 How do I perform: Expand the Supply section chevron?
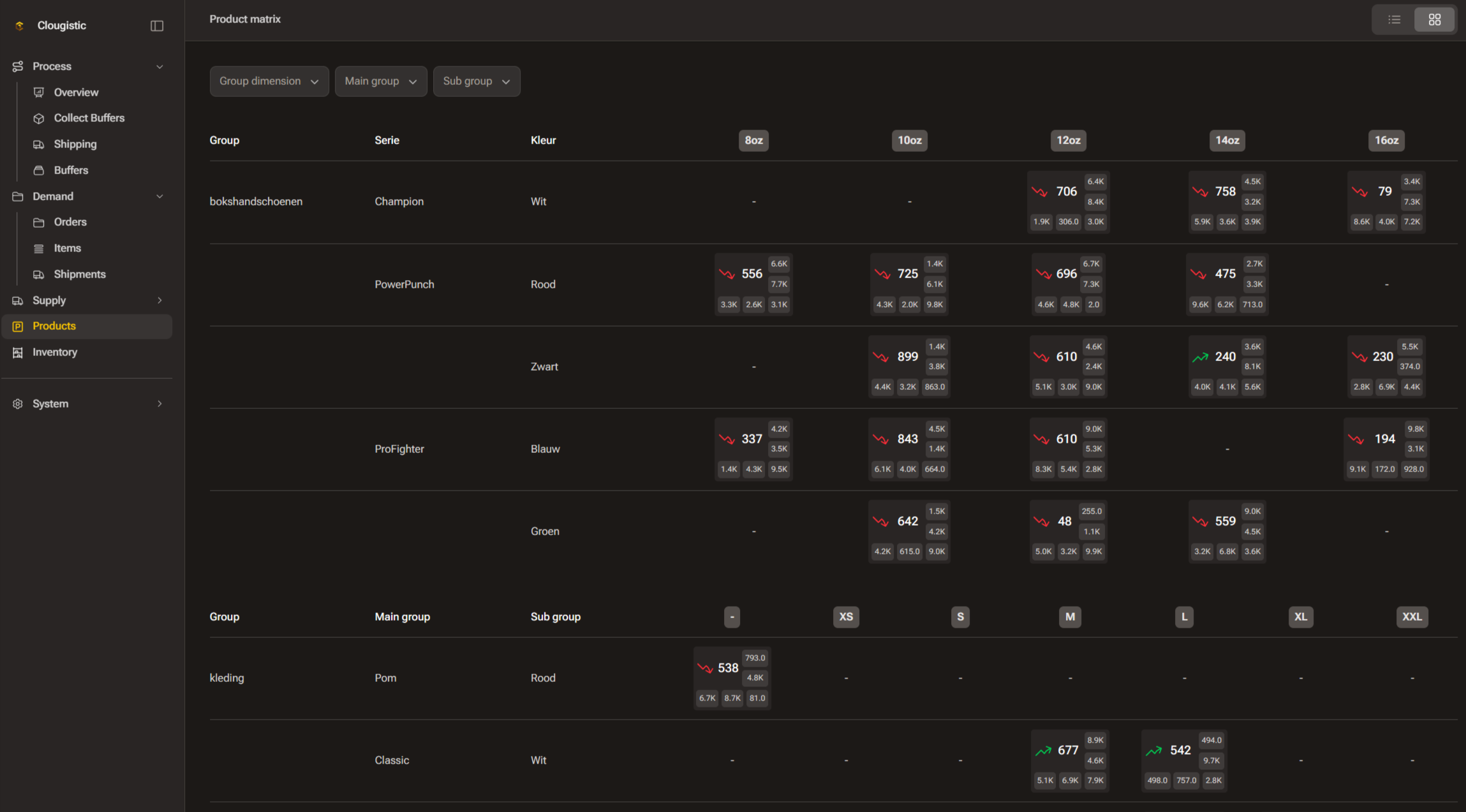click(x=159, y=300)
